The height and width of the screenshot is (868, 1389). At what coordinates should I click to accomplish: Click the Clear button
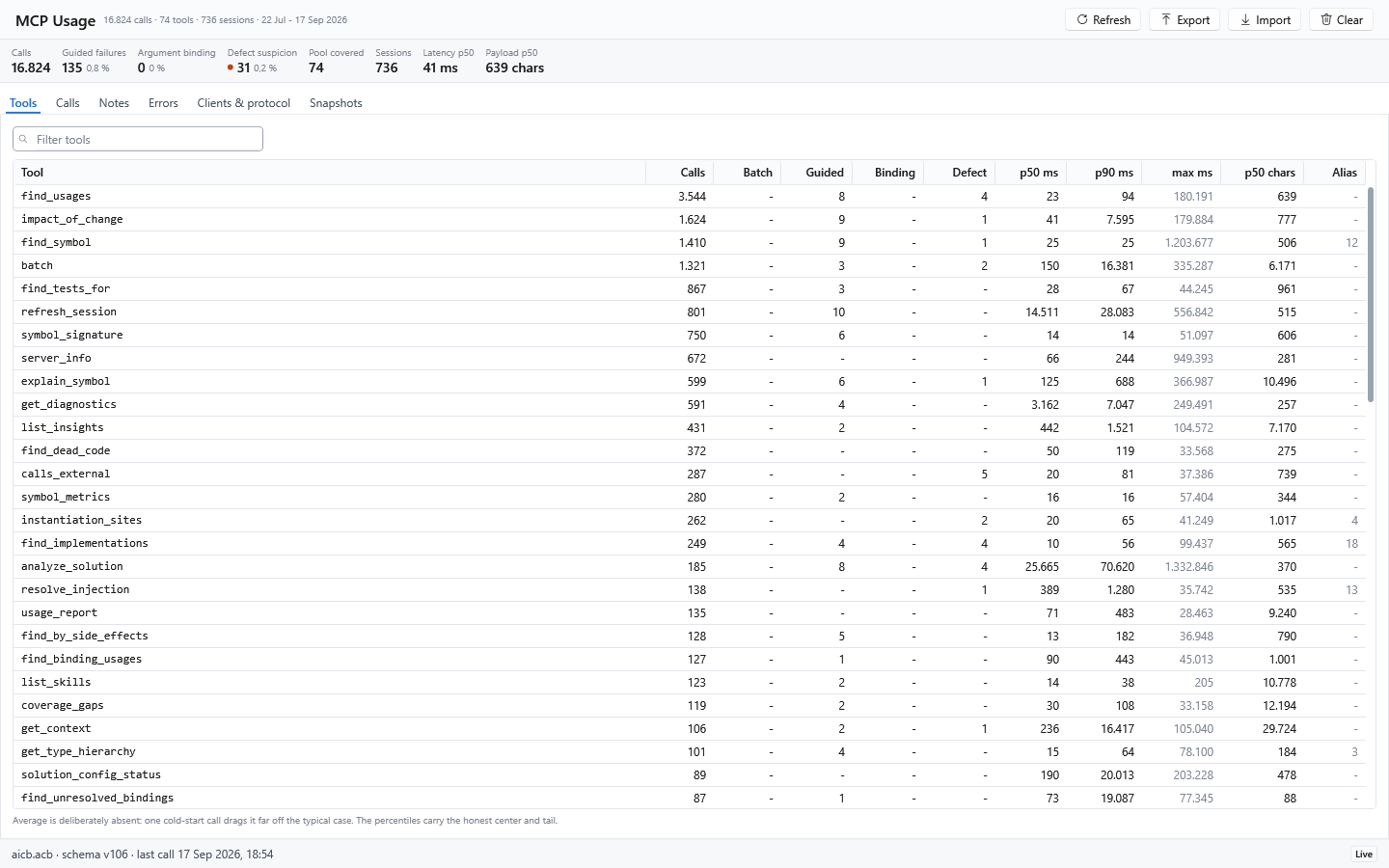point(1341,19)
